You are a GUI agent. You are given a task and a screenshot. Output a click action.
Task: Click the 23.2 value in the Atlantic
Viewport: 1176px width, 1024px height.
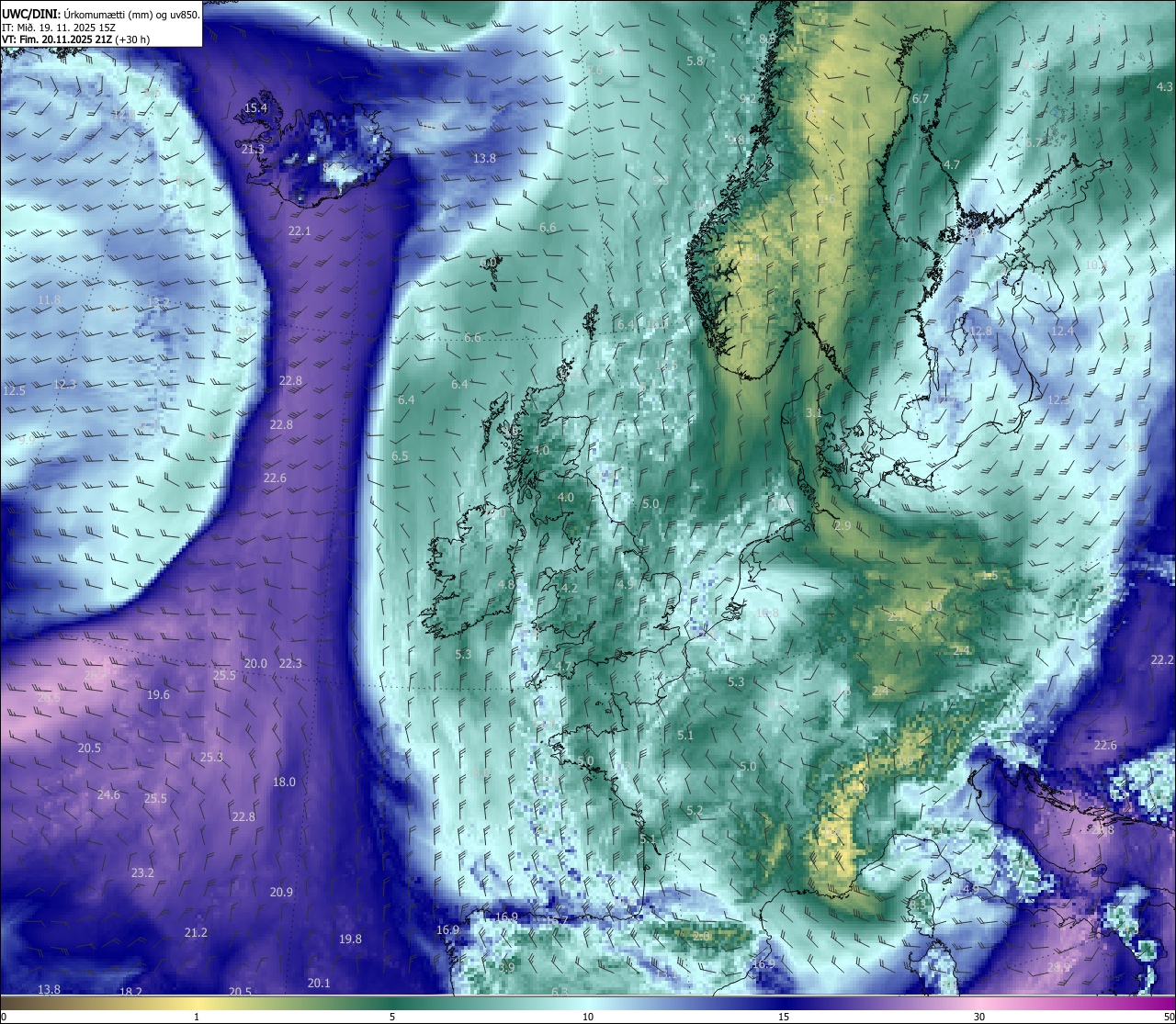tap(142, 873)
